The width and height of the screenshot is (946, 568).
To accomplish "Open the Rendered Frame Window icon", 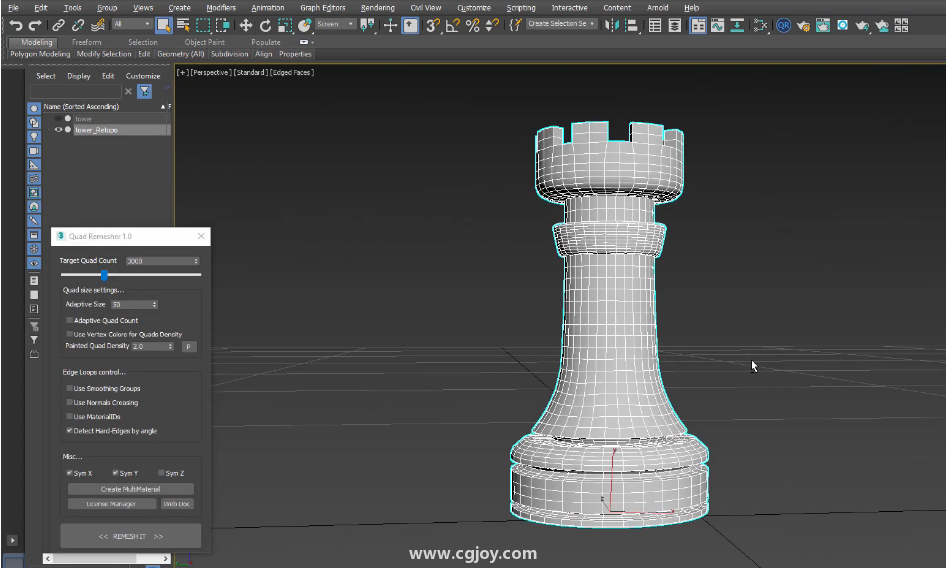I will [x=823, y=25].
